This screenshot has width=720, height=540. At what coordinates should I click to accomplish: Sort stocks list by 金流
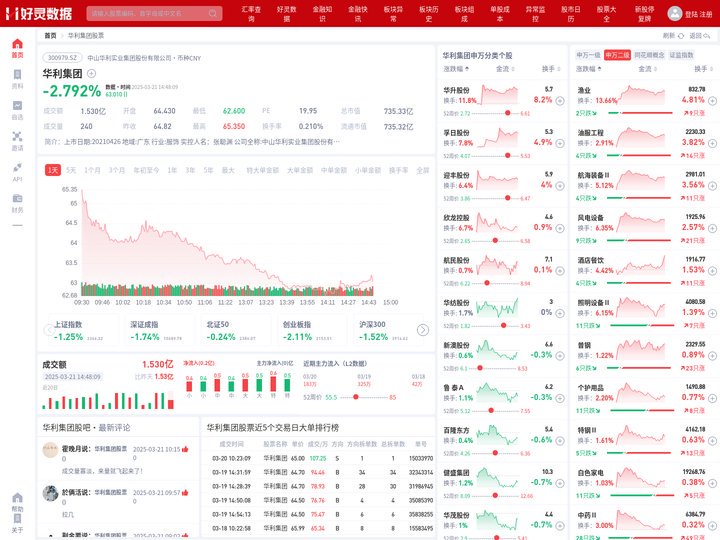(x=505, y=69)
